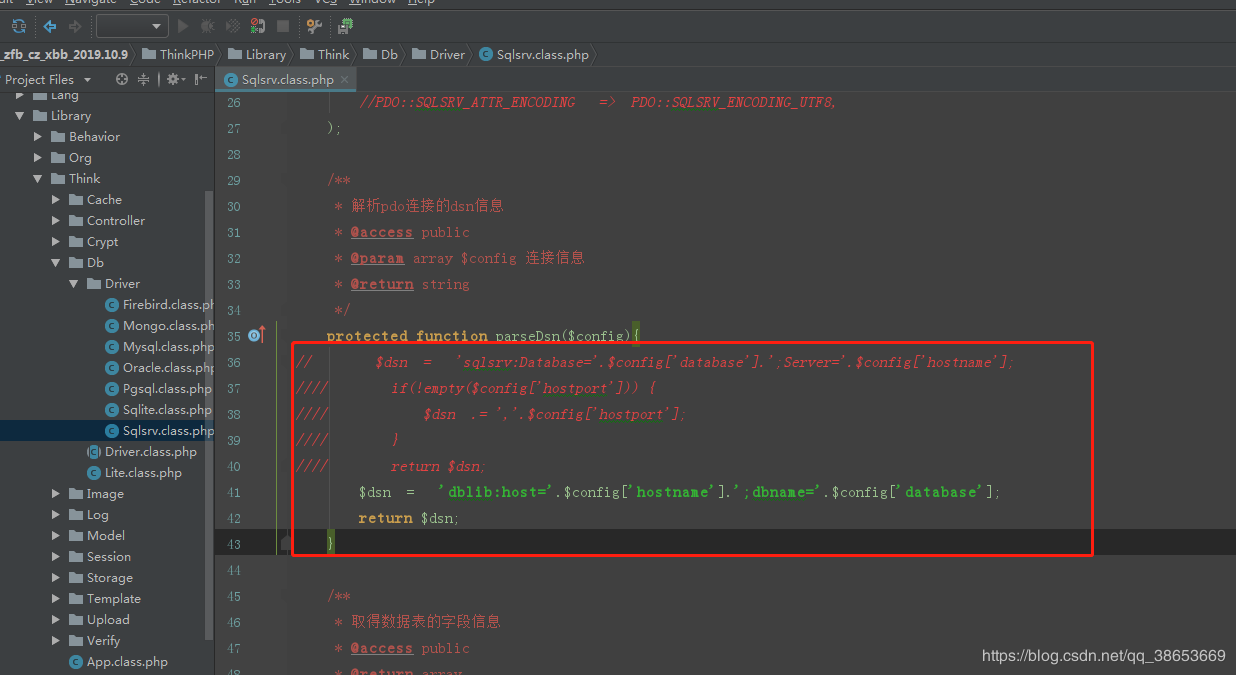The image size is (1236, 675).
Task: Select the Upload folder
Action: (108, 620)
